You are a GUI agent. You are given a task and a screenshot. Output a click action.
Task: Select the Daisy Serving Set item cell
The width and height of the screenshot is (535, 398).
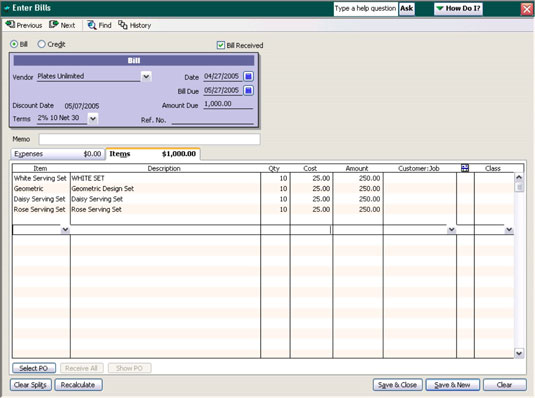[x=41, y=199]
